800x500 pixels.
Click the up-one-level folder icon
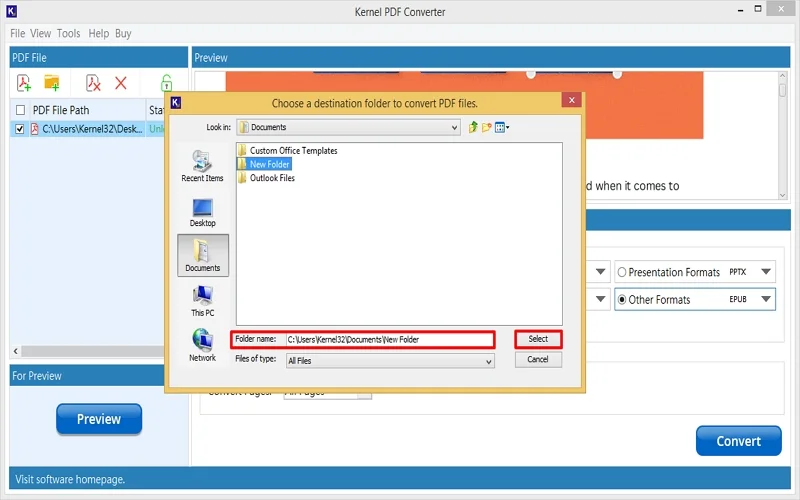[x=473, y=127]
